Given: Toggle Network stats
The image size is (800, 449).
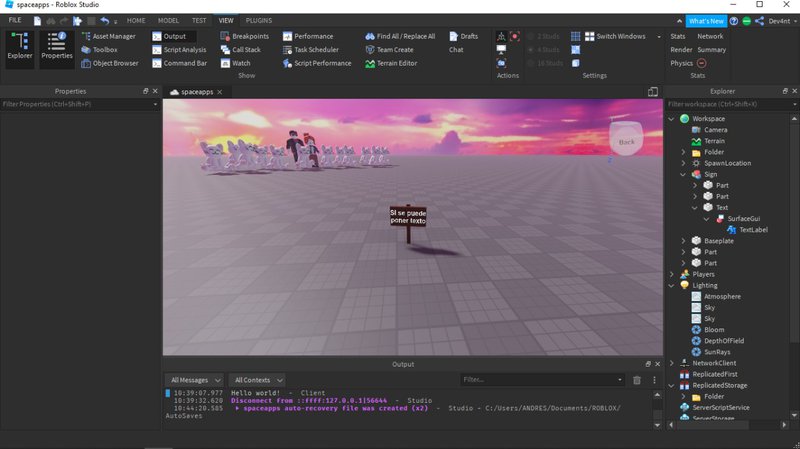Looking at the screenshot, I should (x=710, y=36).
